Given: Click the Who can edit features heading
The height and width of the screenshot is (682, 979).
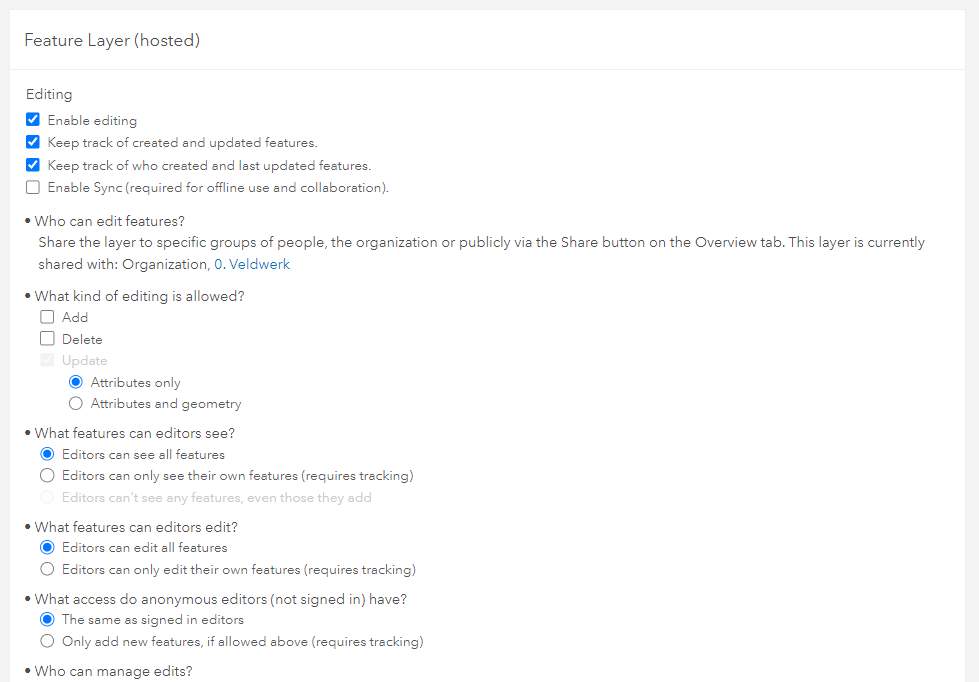Looking at the screenshot, I should [x=109, y=220].
